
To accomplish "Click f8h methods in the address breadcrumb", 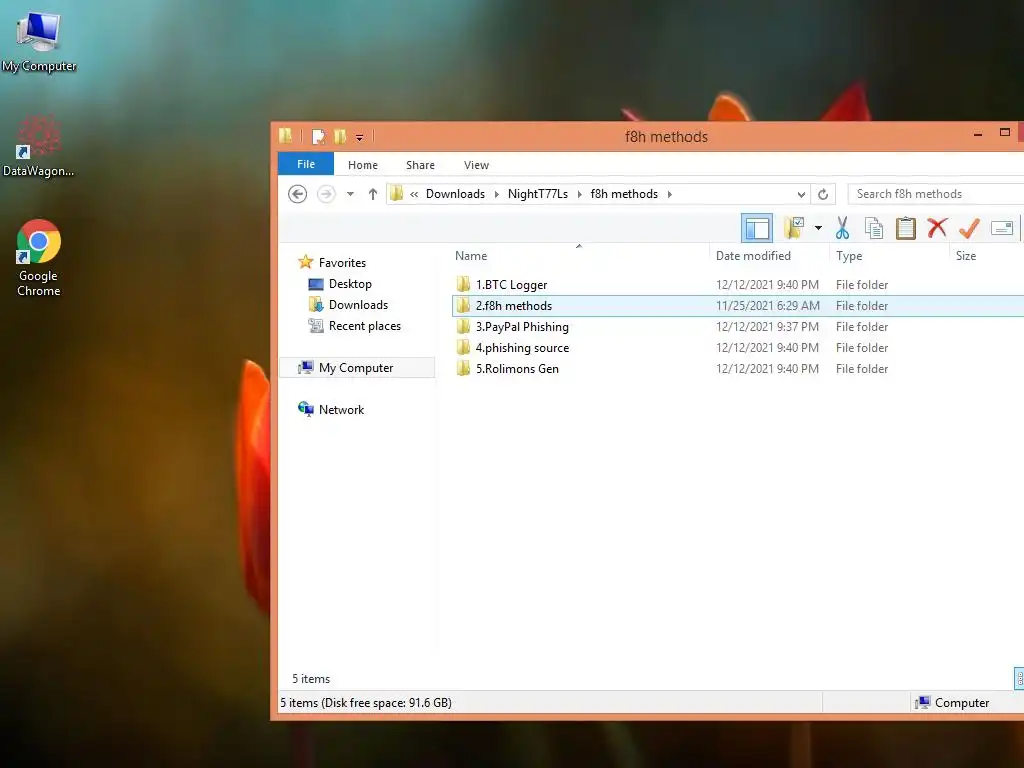I will (x=624, y=194).
